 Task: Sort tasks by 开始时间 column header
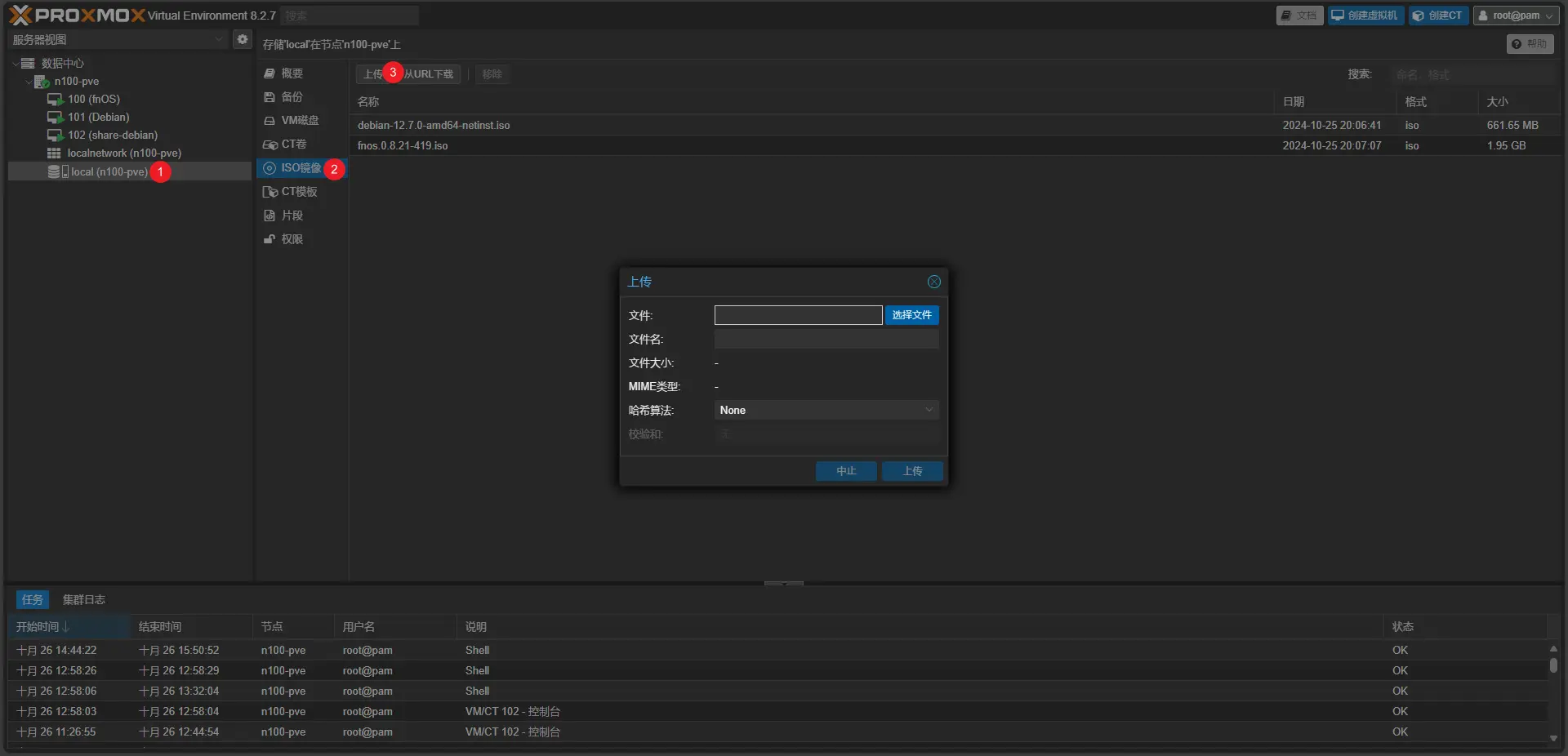(x=42, y=627)
